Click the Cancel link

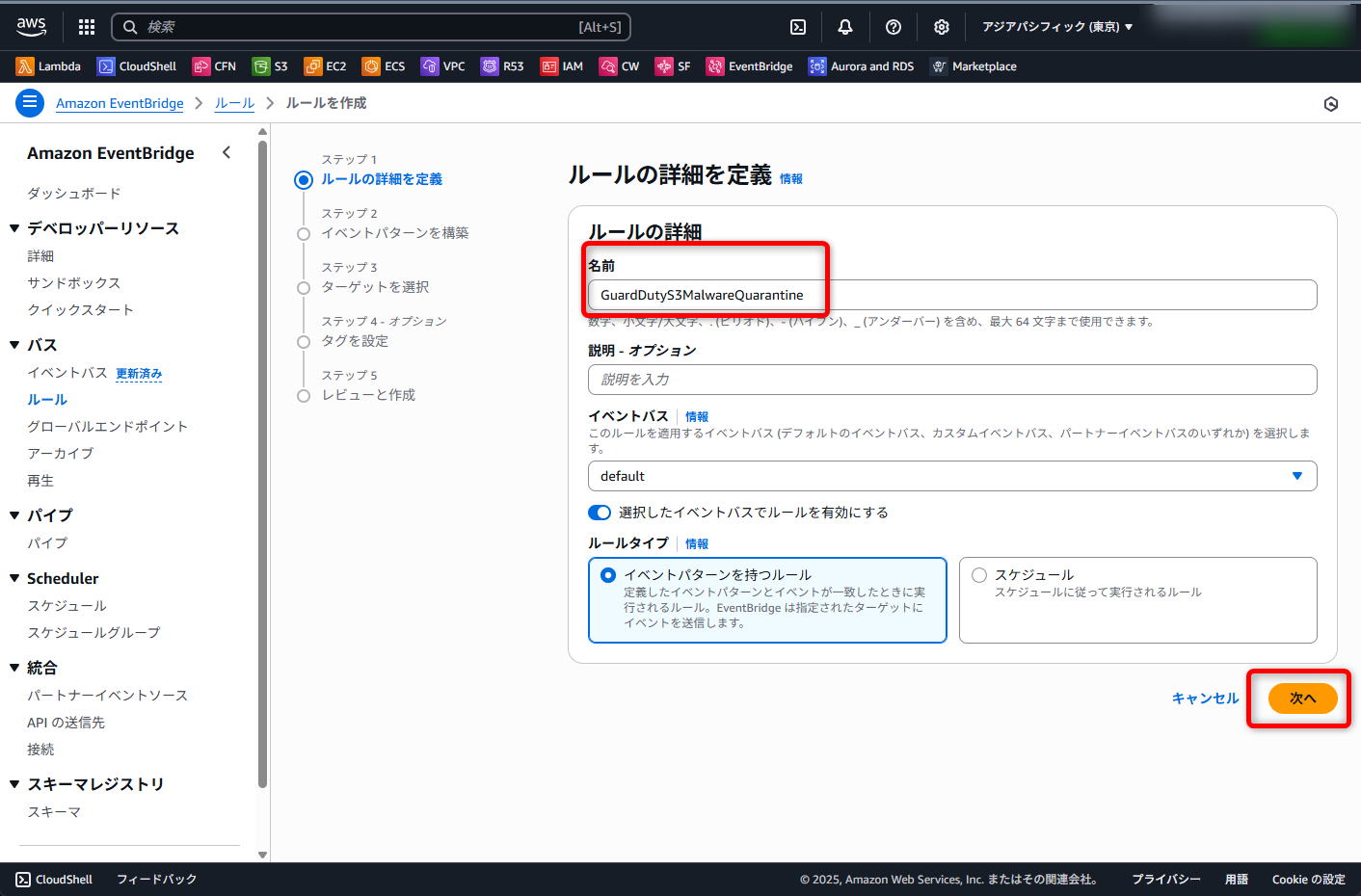point(1205,698)
